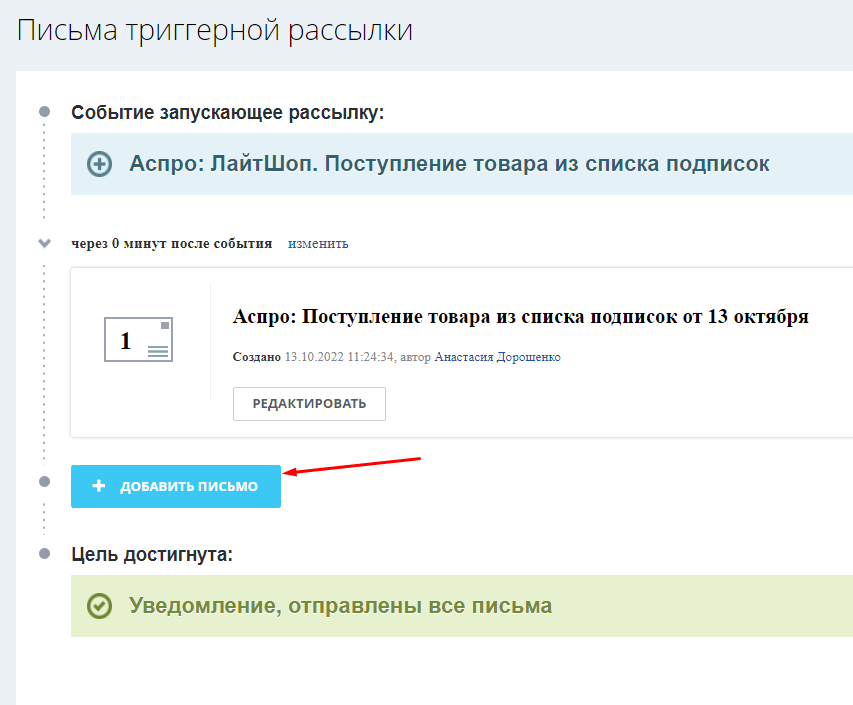853x705 pixels.
Task: Click the heading 'Письма триггерной рассылки'
Action: [x=215, y=30]
